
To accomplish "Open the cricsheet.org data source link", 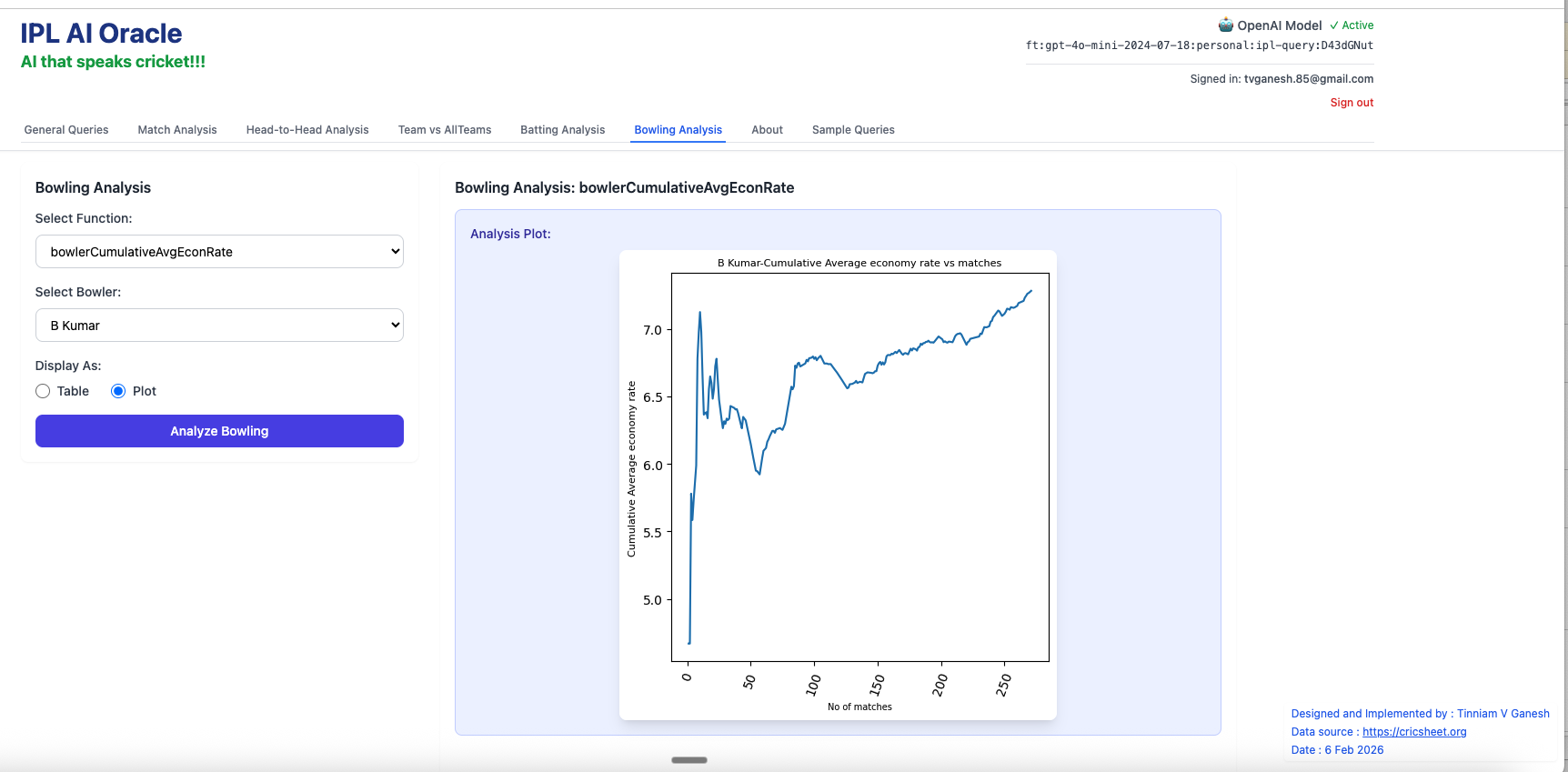I will coord(1414,732).
